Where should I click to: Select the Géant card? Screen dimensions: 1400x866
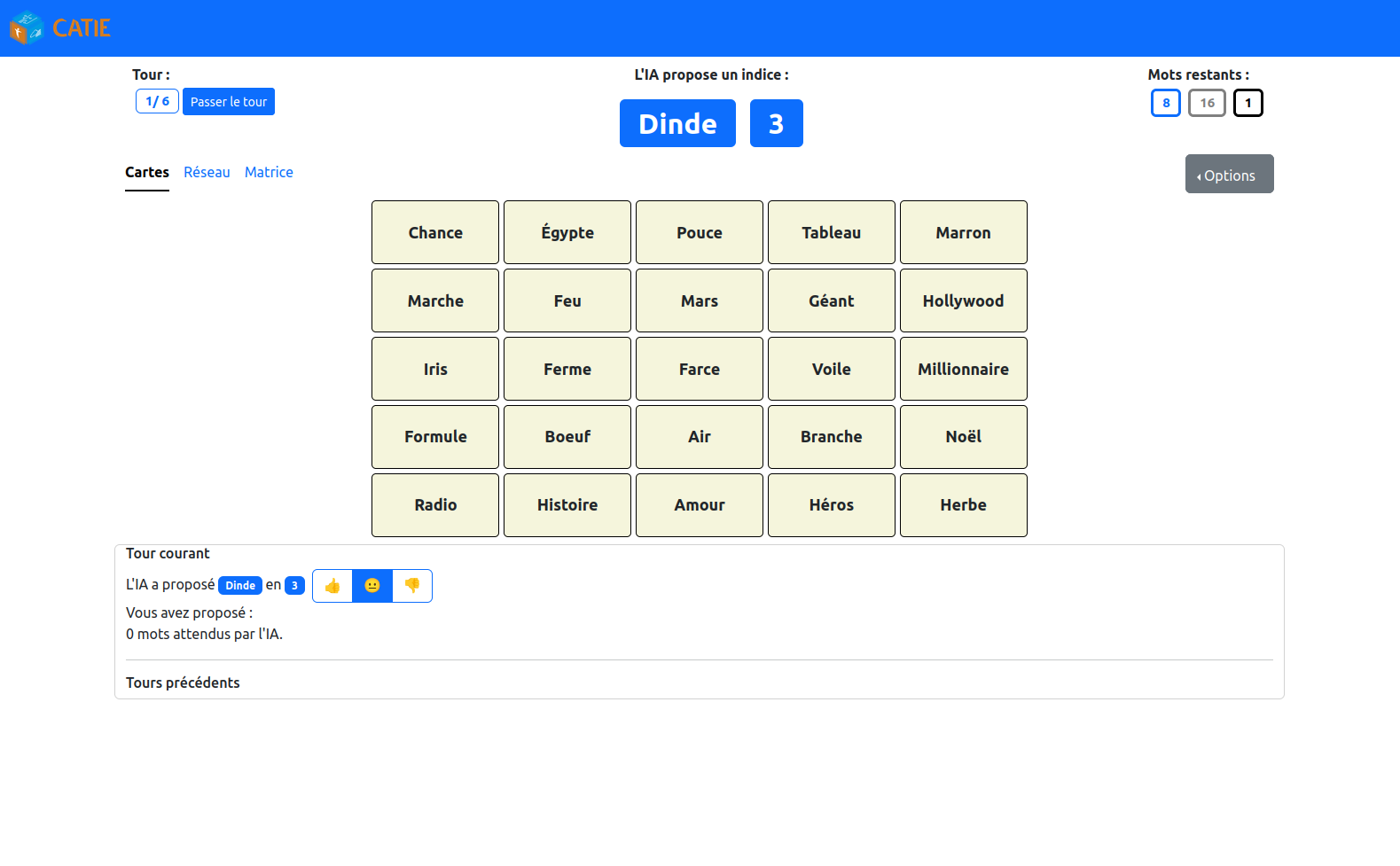pos(832,300)
